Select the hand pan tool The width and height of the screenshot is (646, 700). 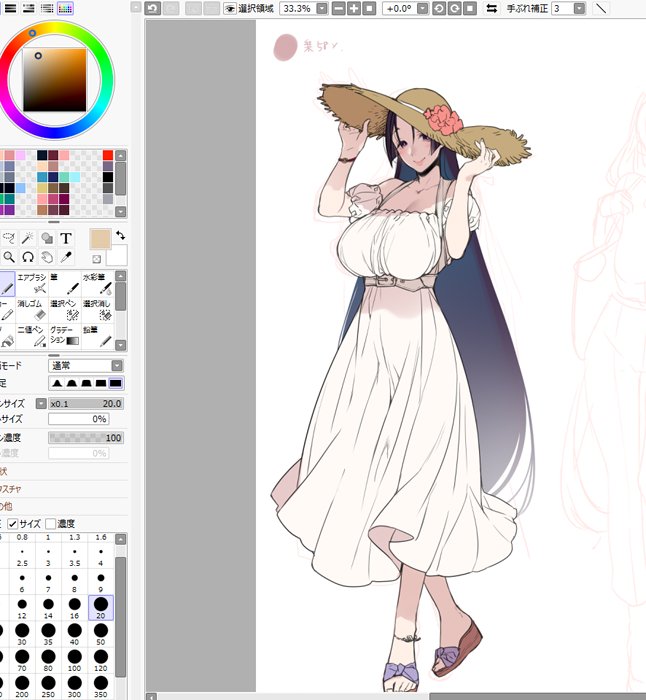[x=47, y=257]
